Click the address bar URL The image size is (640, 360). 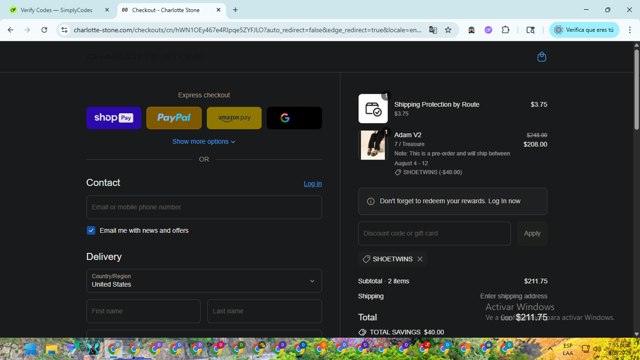point(247,30)
